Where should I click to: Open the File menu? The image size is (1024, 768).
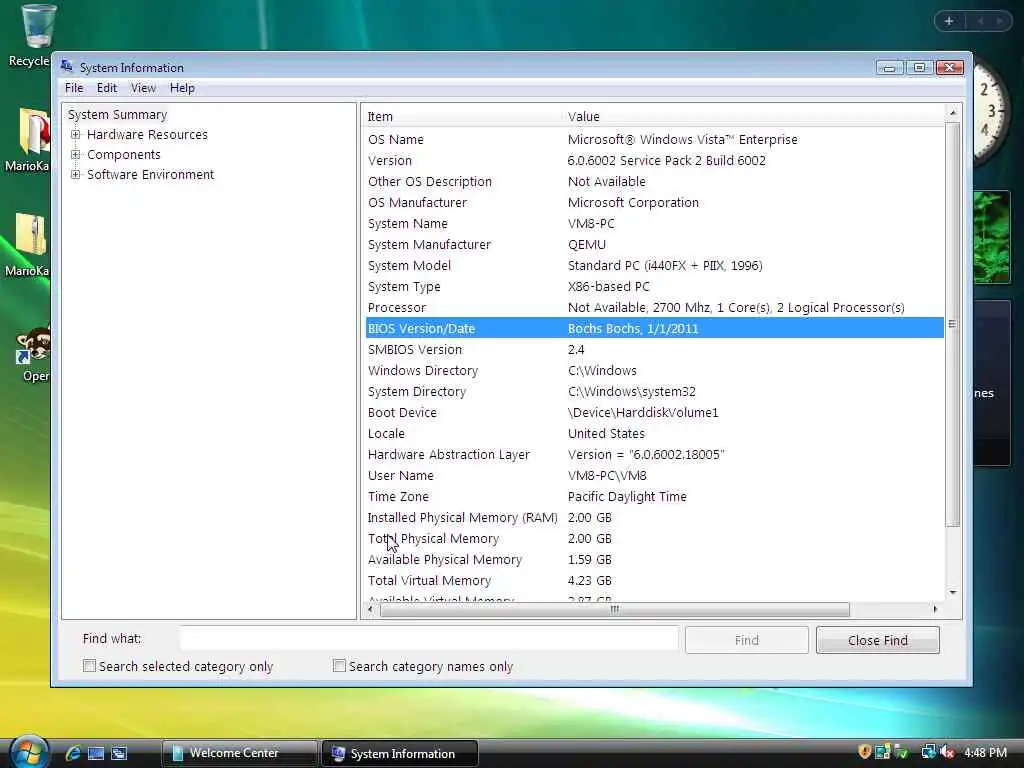click(74, 88)
